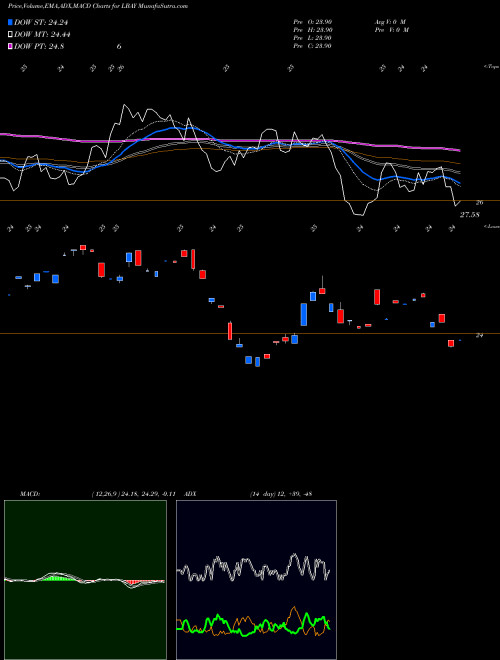Click the 'ADX' panel heading
Screen dimensions: 500x660
pos(191,494)
